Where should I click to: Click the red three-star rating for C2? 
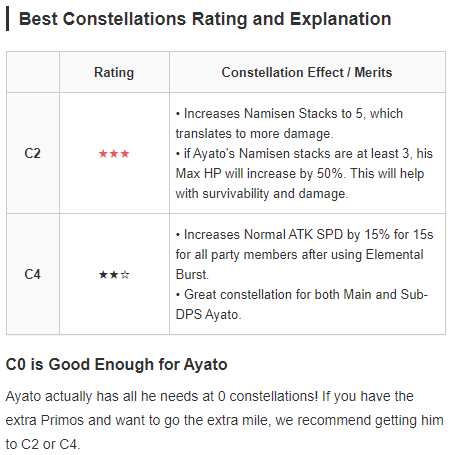point(114,154)
